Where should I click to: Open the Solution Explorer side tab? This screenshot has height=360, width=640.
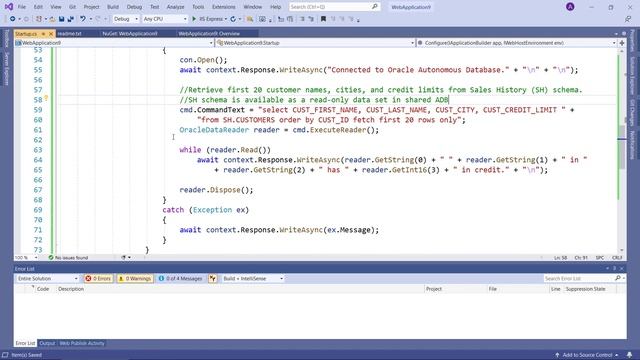coord(632,76)
